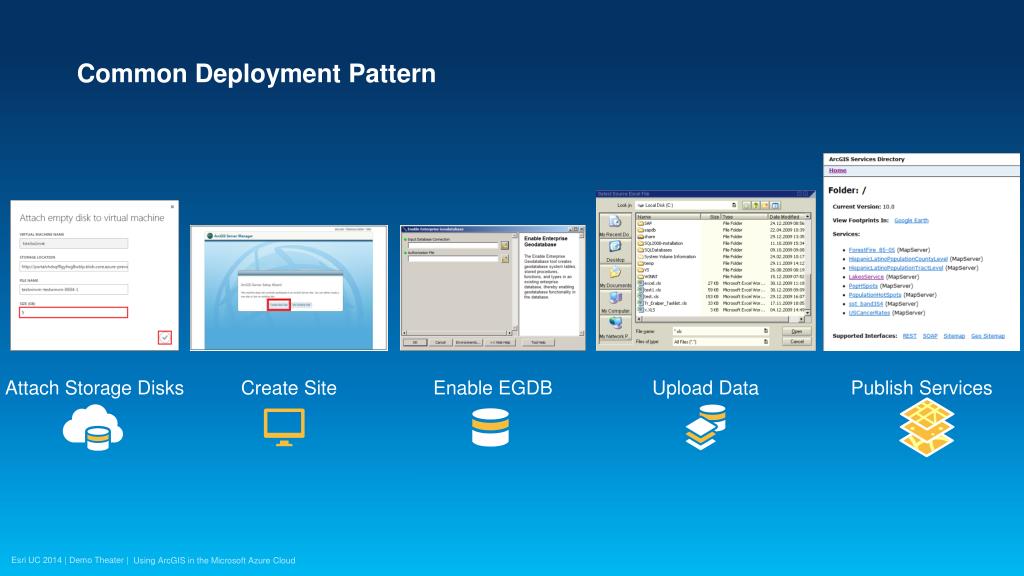
Task: Click the file list vertical scrollbar
Action: pos(807,268)
